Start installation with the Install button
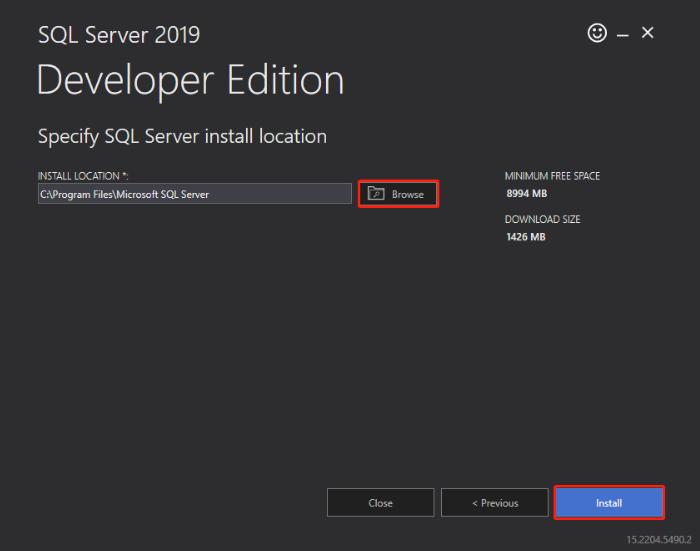 coord(609,503)
